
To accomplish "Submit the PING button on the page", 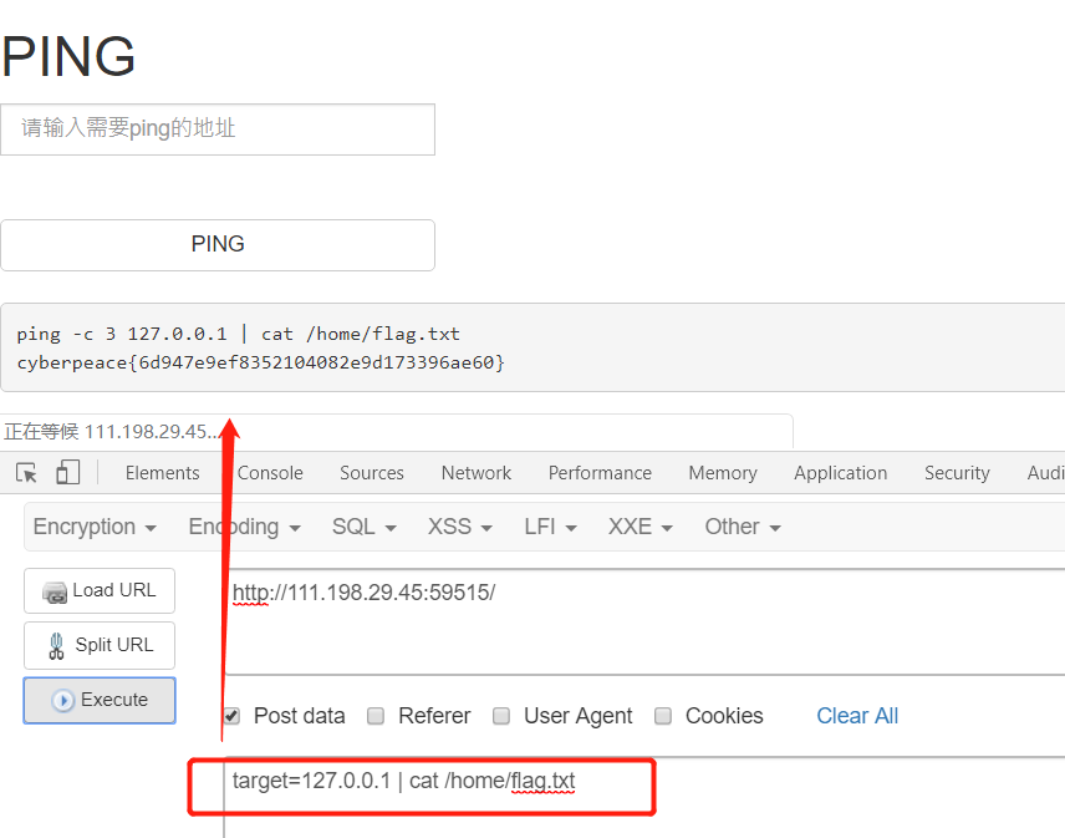I will pyautogui.click(x=217, y=244).
